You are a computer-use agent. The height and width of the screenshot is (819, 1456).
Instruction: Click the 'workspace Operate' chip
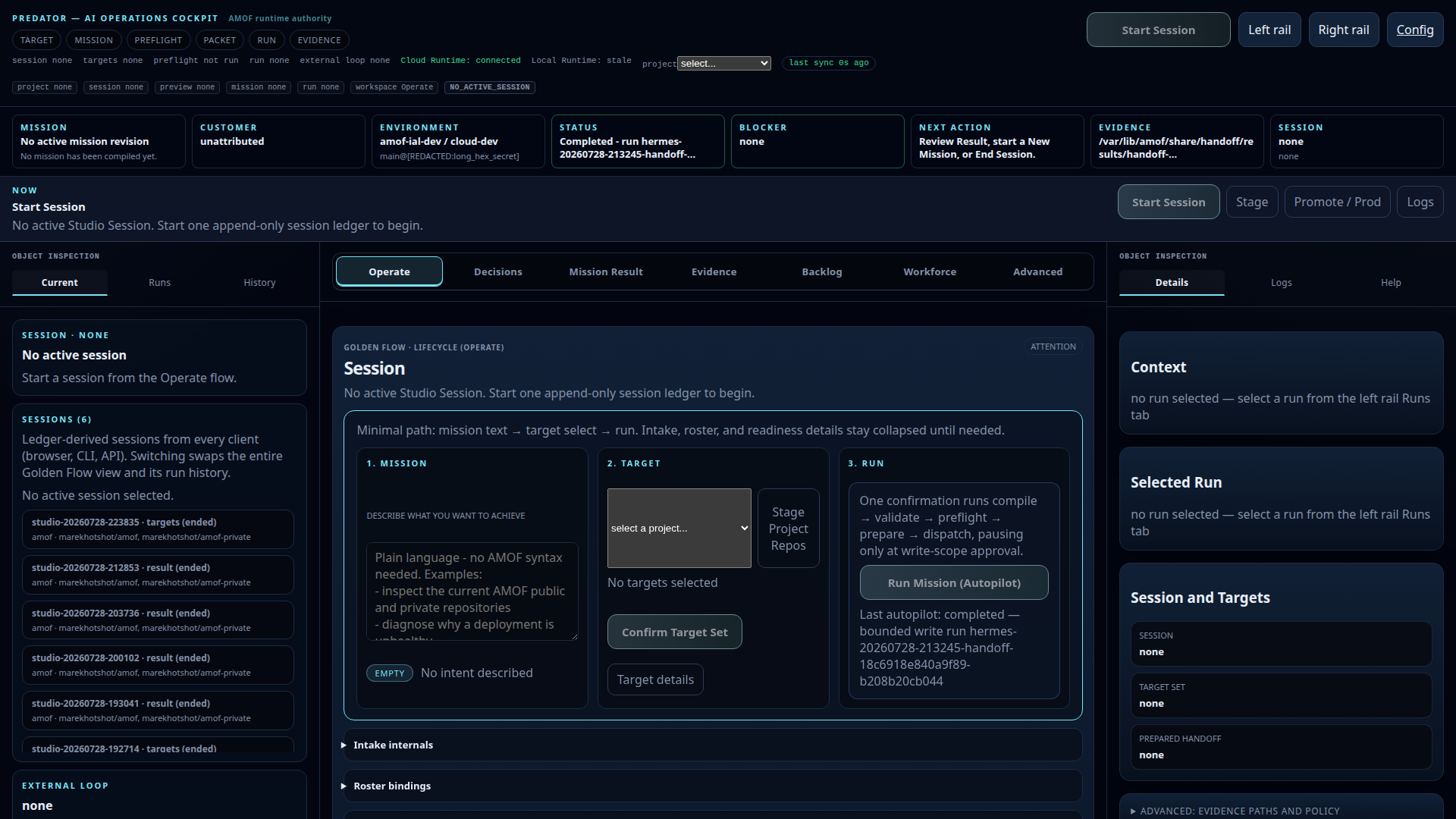point(394,87)
